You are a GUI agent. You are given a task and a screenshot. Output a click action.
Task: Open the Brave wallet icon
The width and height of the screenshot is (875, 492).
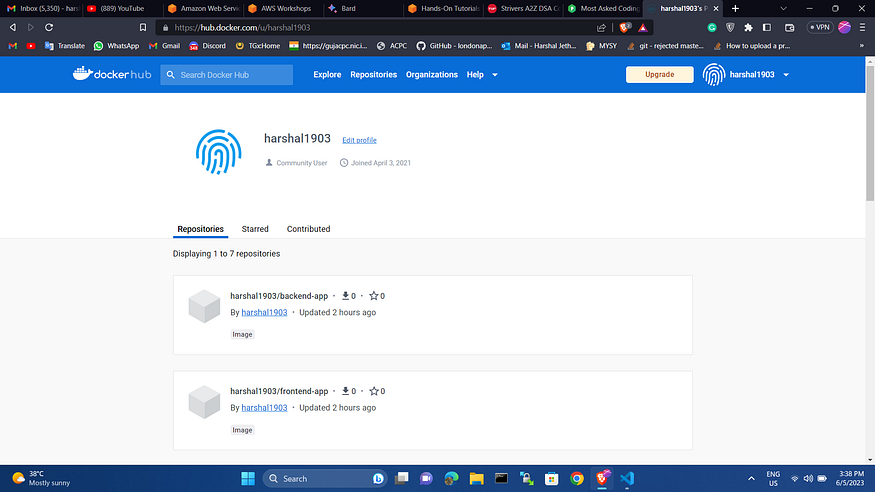point(789,27)
